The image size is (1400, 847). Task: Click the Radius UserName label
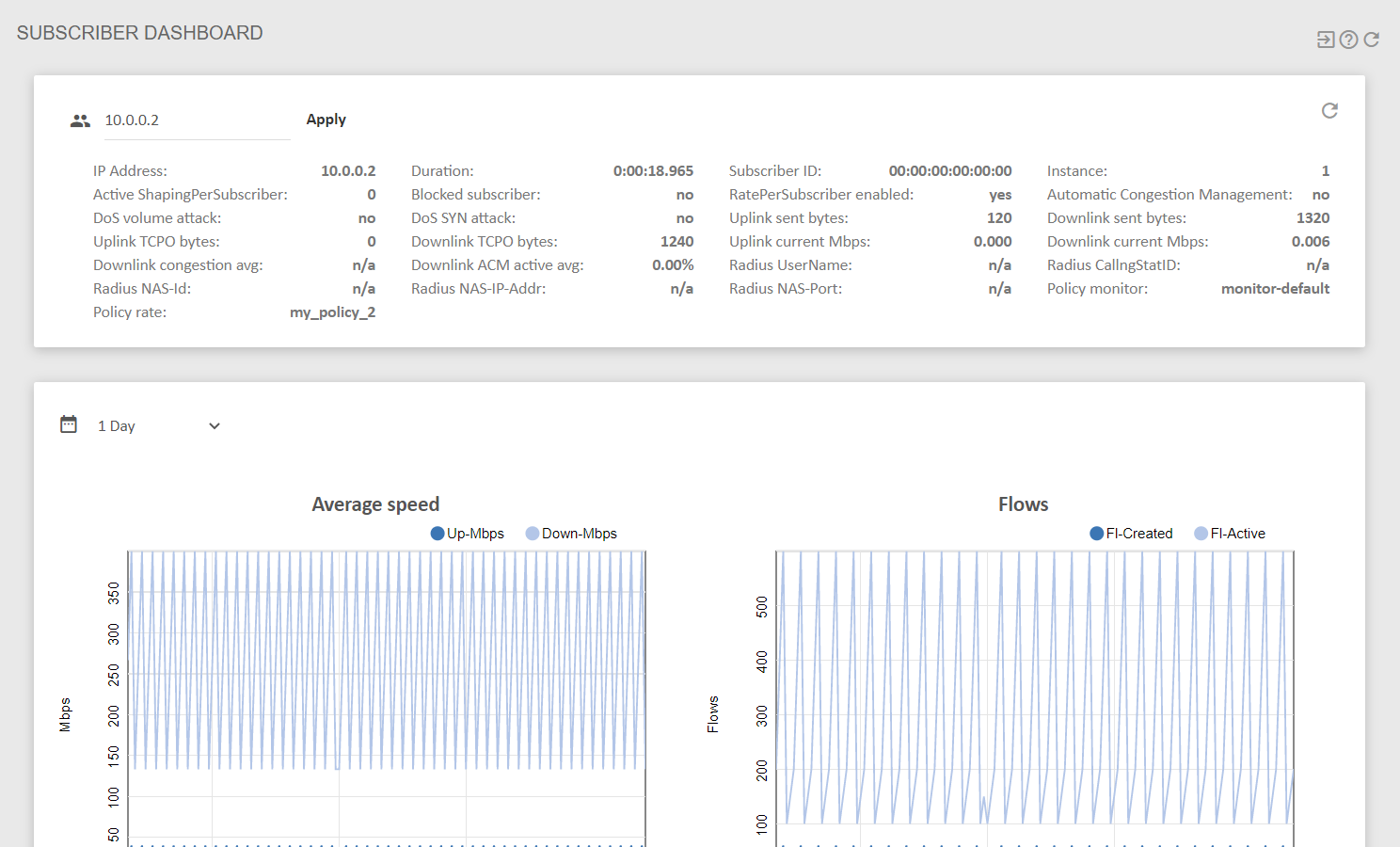coord(790,265)
